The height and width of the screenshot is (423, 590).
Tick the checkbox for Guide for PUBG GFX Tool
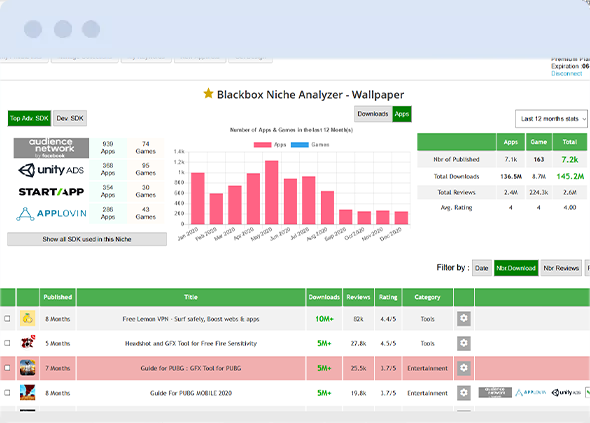point(7,368)
